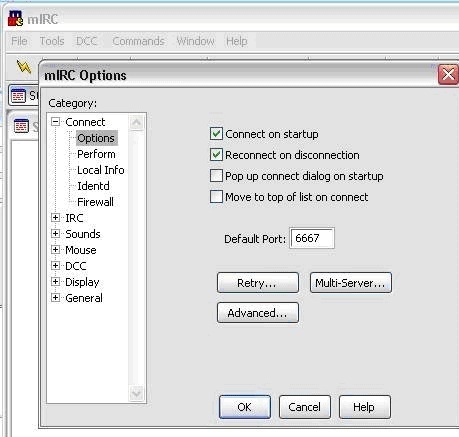This screenshot has width=459, height=437.
Task: Close the mIRC Options dialog
Action: 448,75
